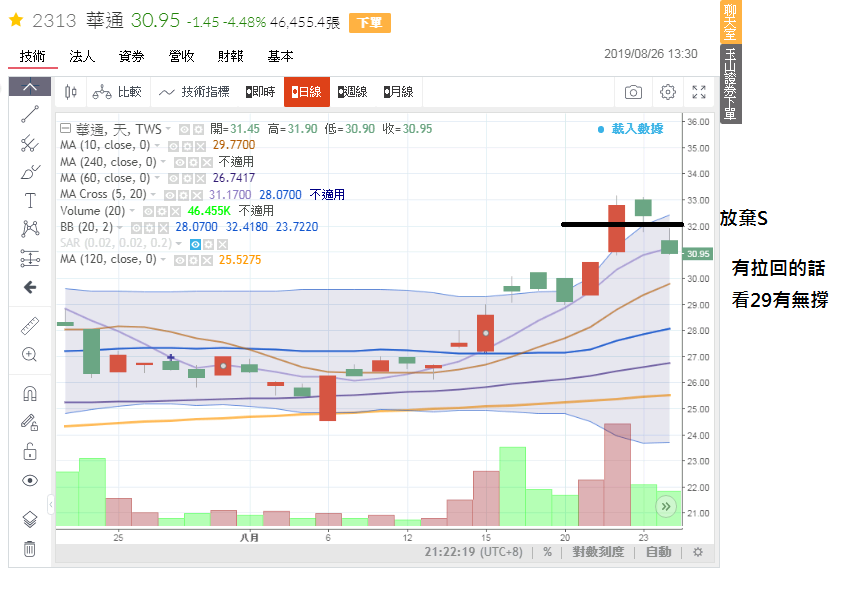Screen dimensions: 850x595
Task: Open the 資券 tab
Action: tap(132, 56)
